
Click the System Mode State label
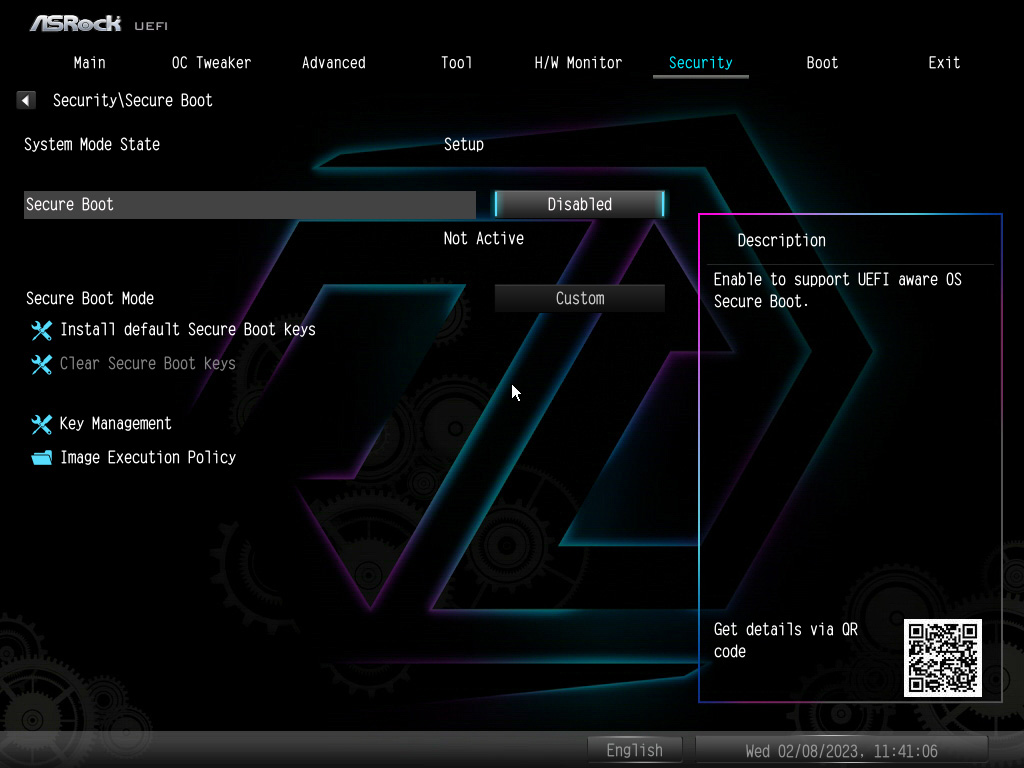92,144
